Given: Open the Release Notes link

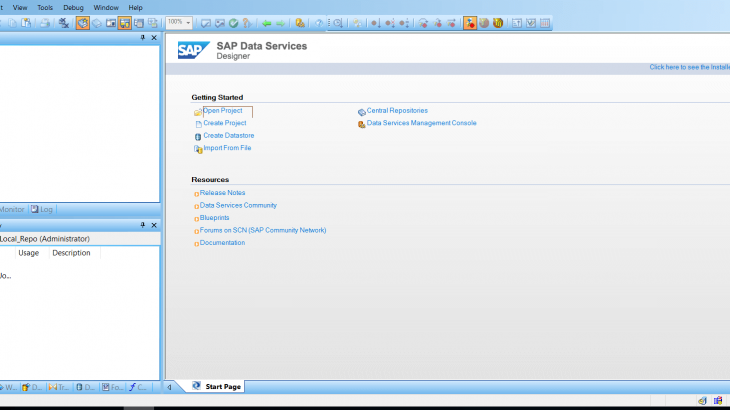Looking at the screenshot, I should coord(222,193).
